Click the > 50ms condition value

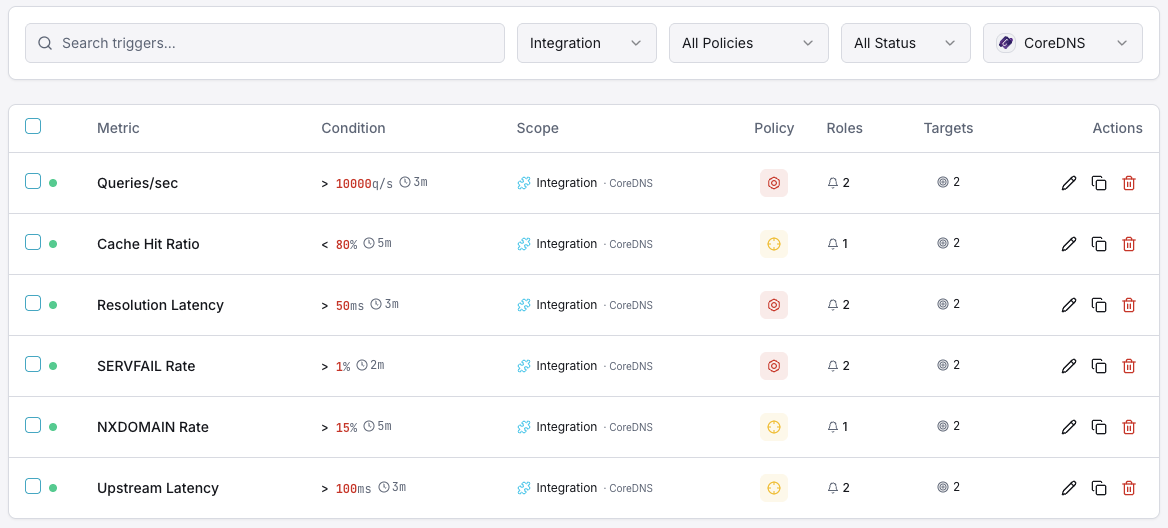pos(343,305)
